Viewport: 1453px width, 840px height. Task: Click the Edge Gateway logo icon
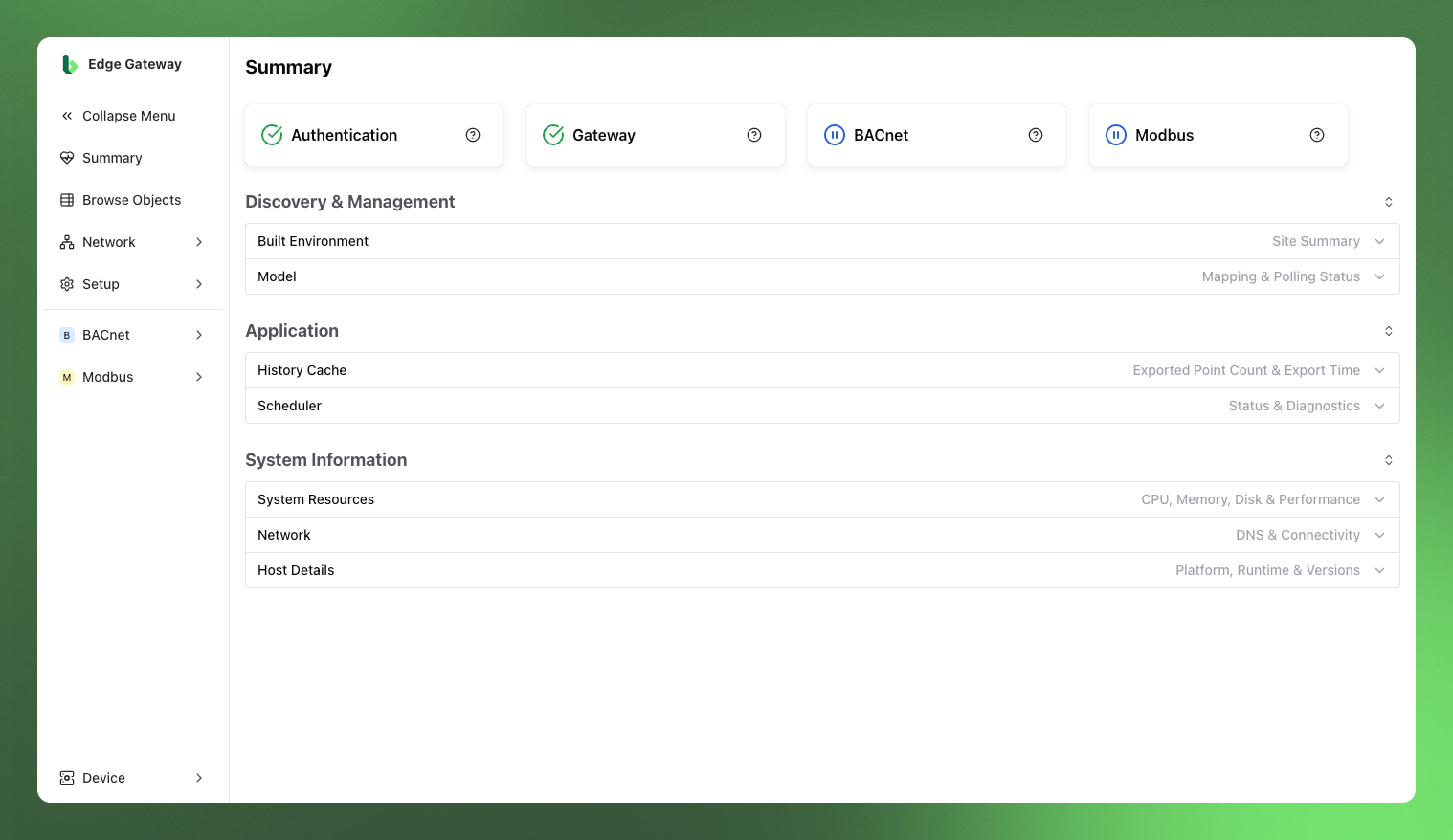tap(69, 64)
